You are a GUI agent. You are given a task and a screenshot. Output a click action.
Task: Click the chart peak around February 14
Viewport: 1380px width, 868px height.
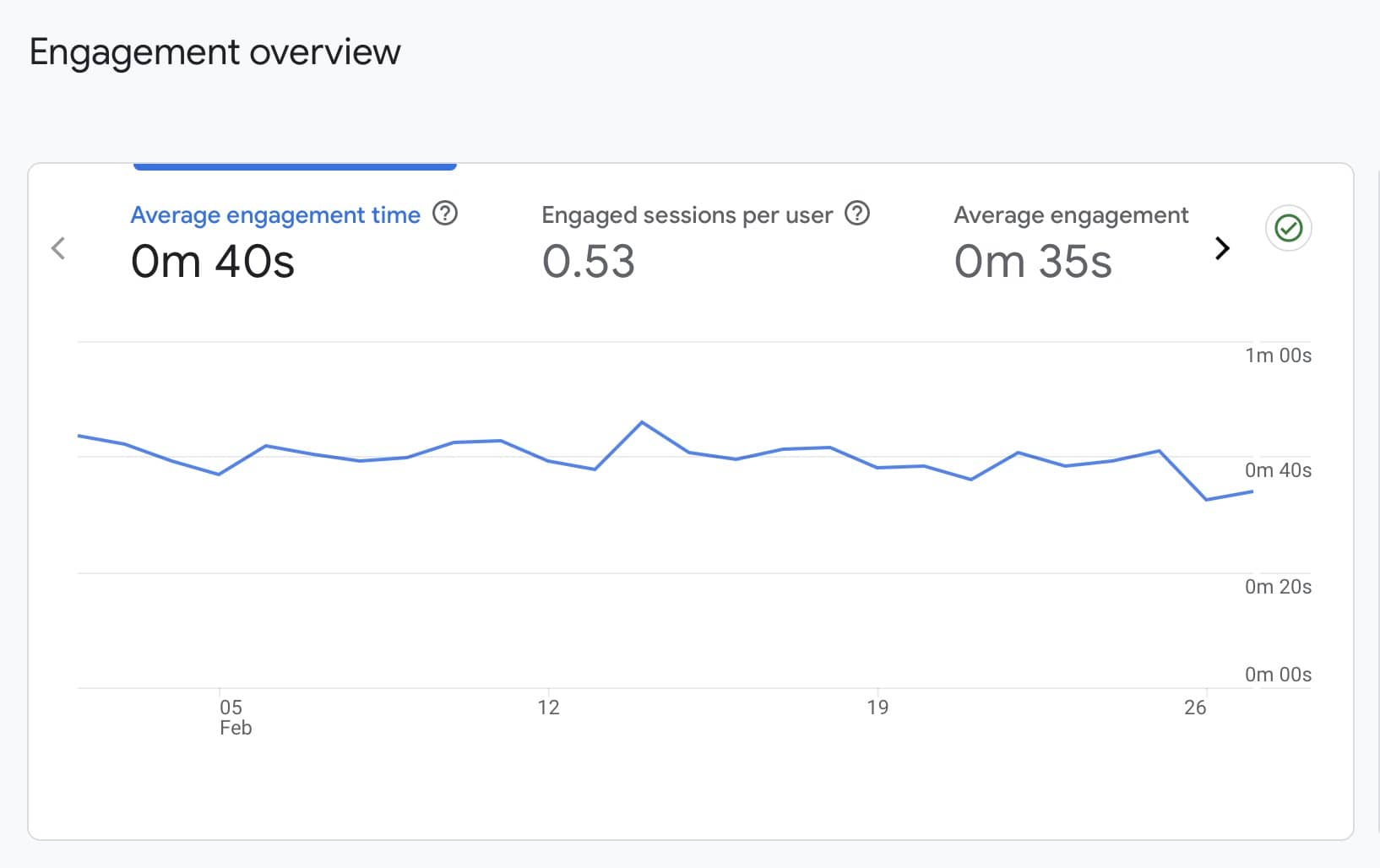coord(644,422)
